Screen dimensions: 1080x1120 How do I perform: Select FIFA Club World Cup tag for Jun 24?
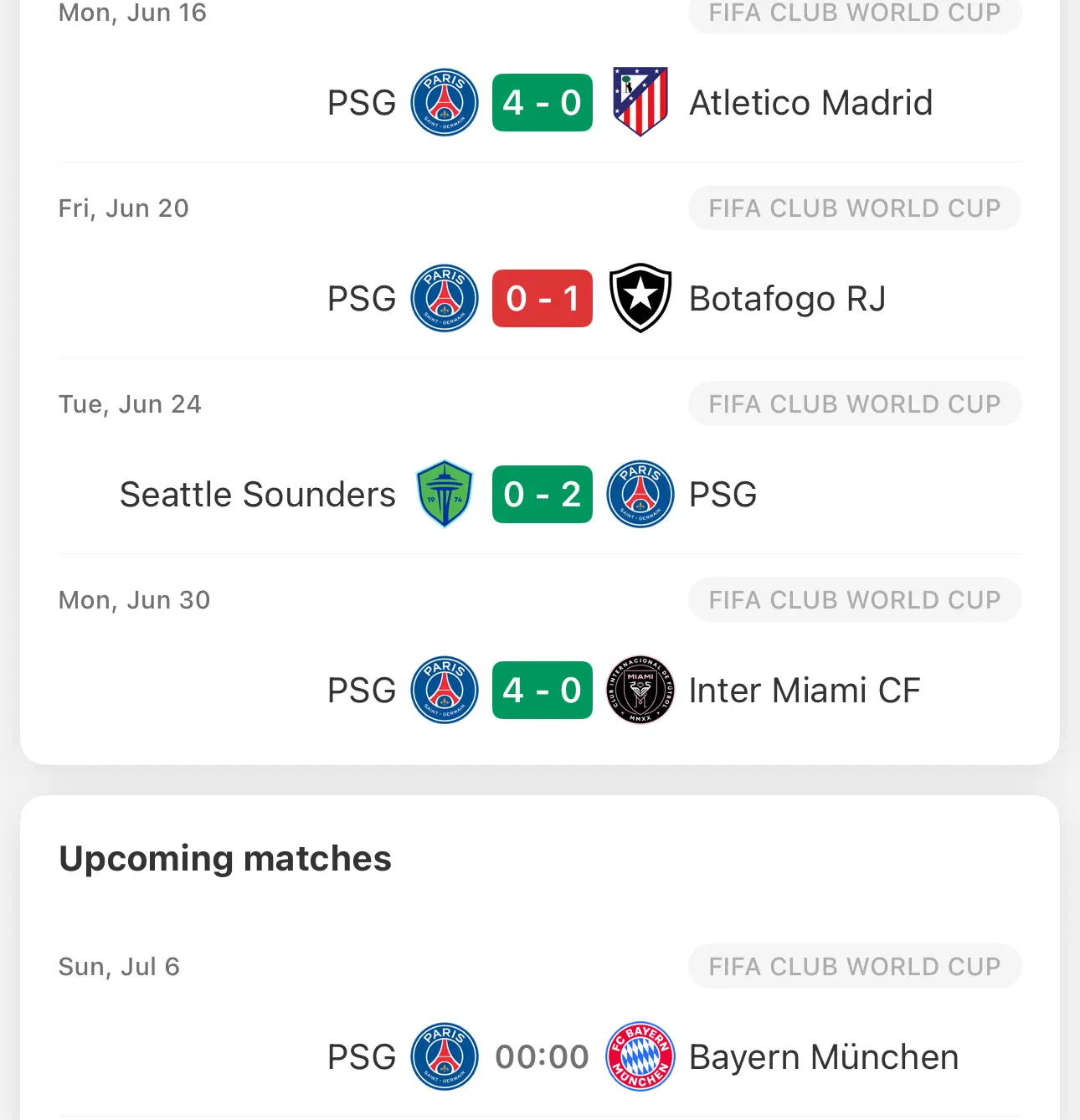[855, 403]
